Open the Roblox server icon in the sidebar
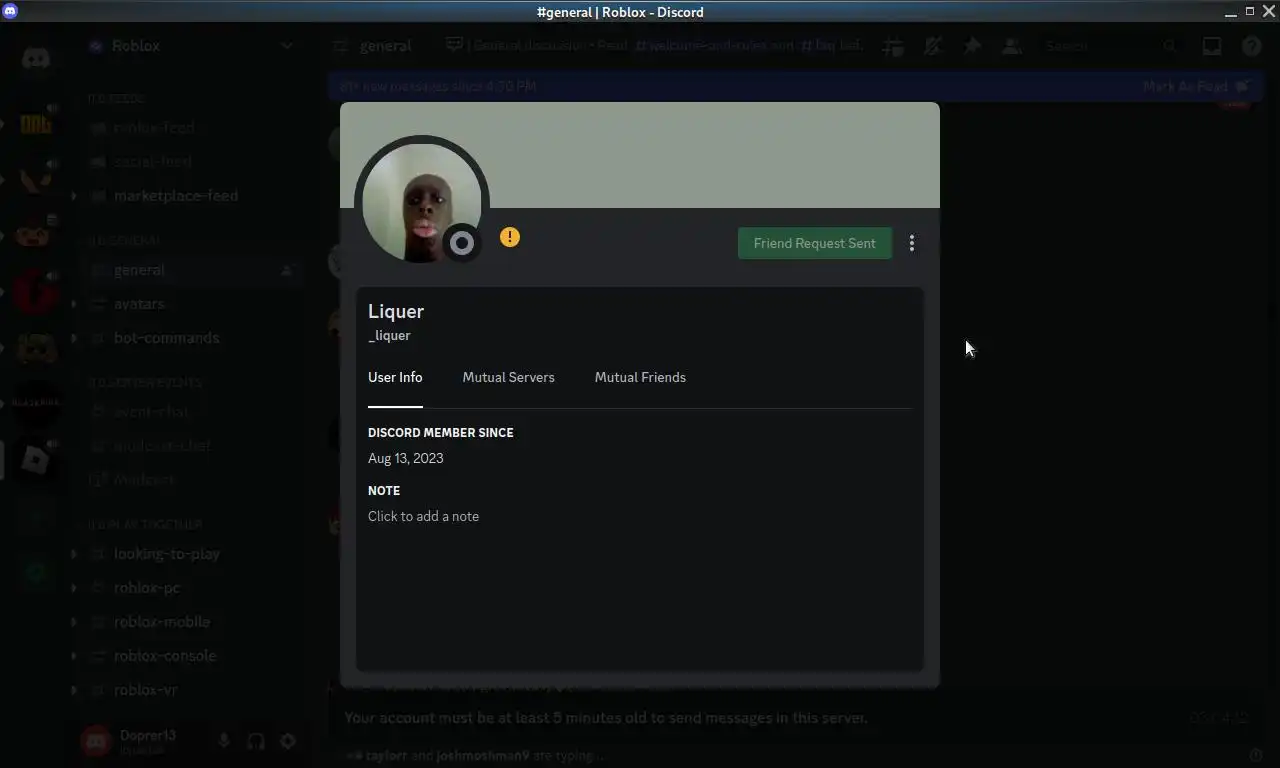Screen dimensions: 1280x768 (36, 460)
